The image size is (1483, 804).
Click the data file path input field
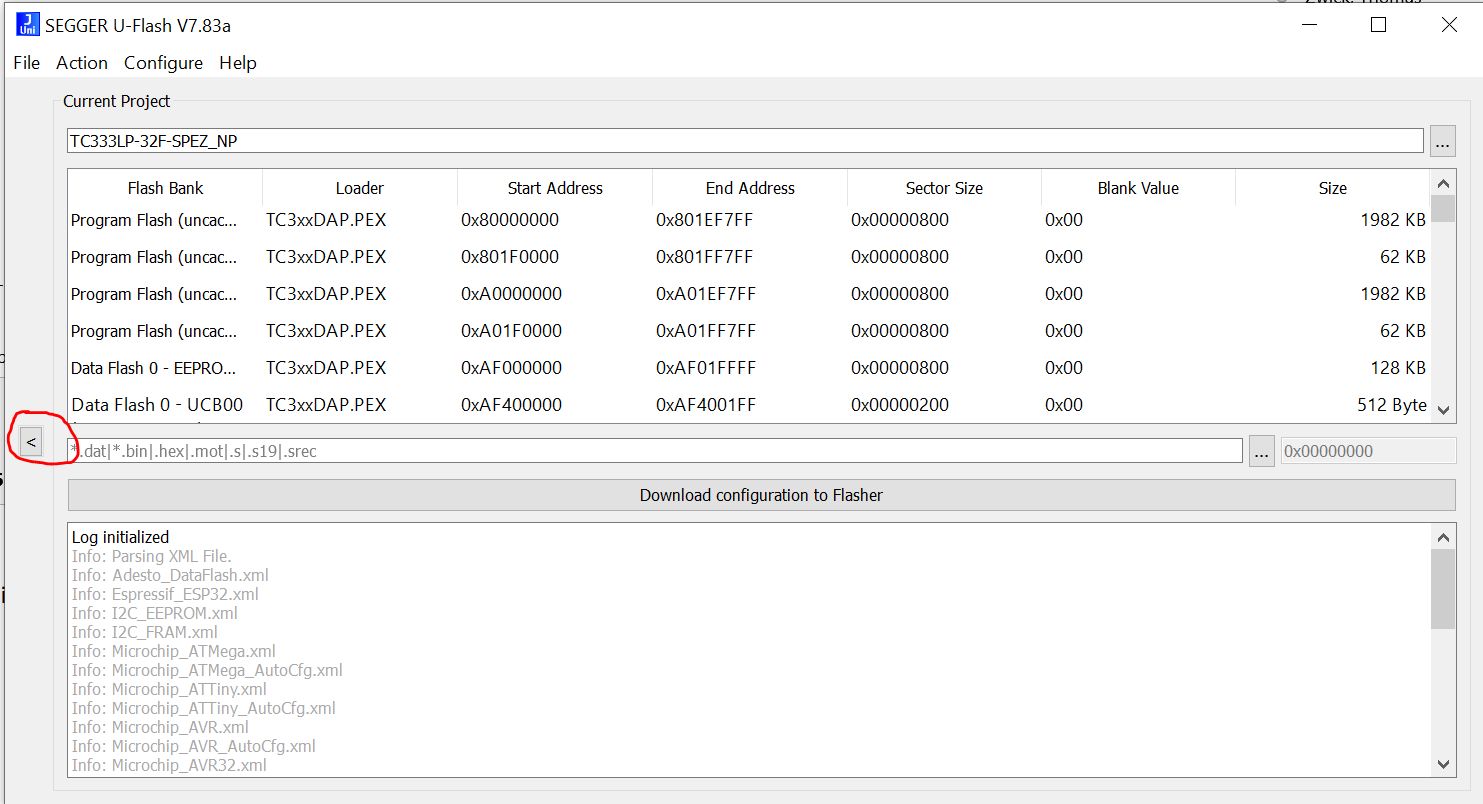point(655,451)
